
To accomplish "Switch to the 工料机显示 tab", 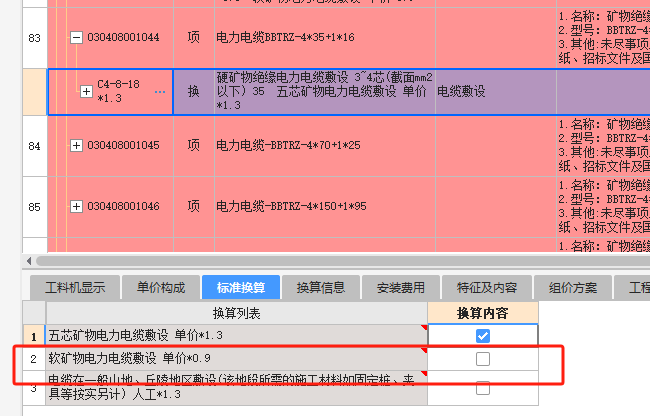I will (x=75, y=288).
